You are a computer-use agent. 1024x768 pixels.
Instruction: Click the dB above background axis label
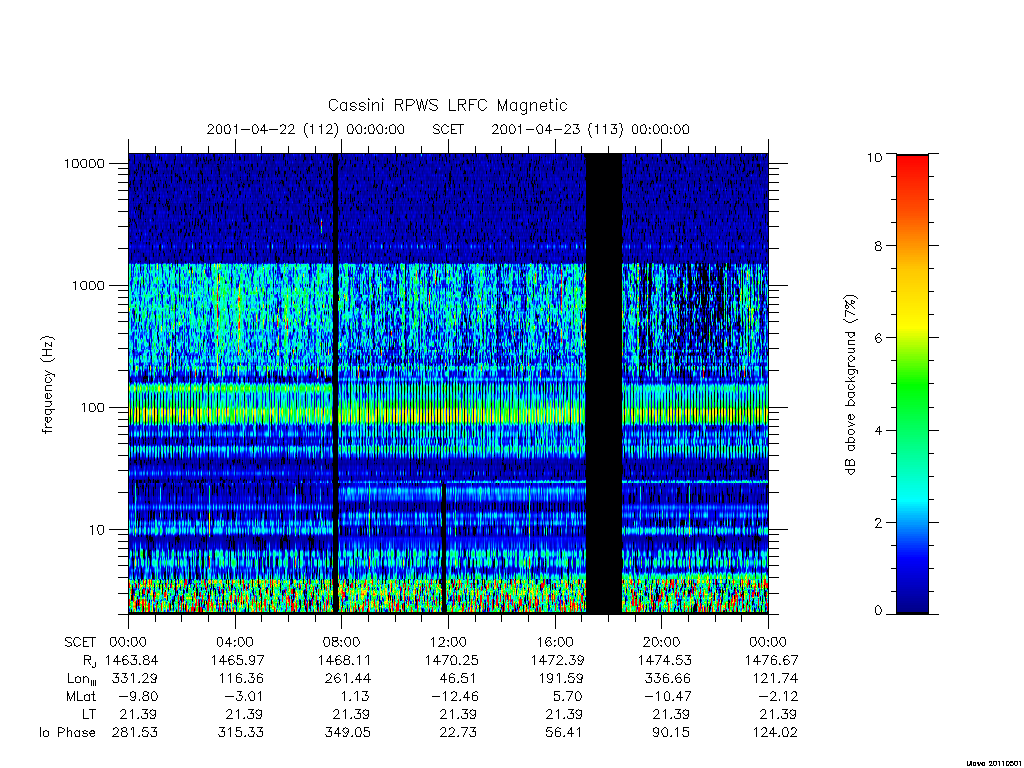(x=850, y=384)
